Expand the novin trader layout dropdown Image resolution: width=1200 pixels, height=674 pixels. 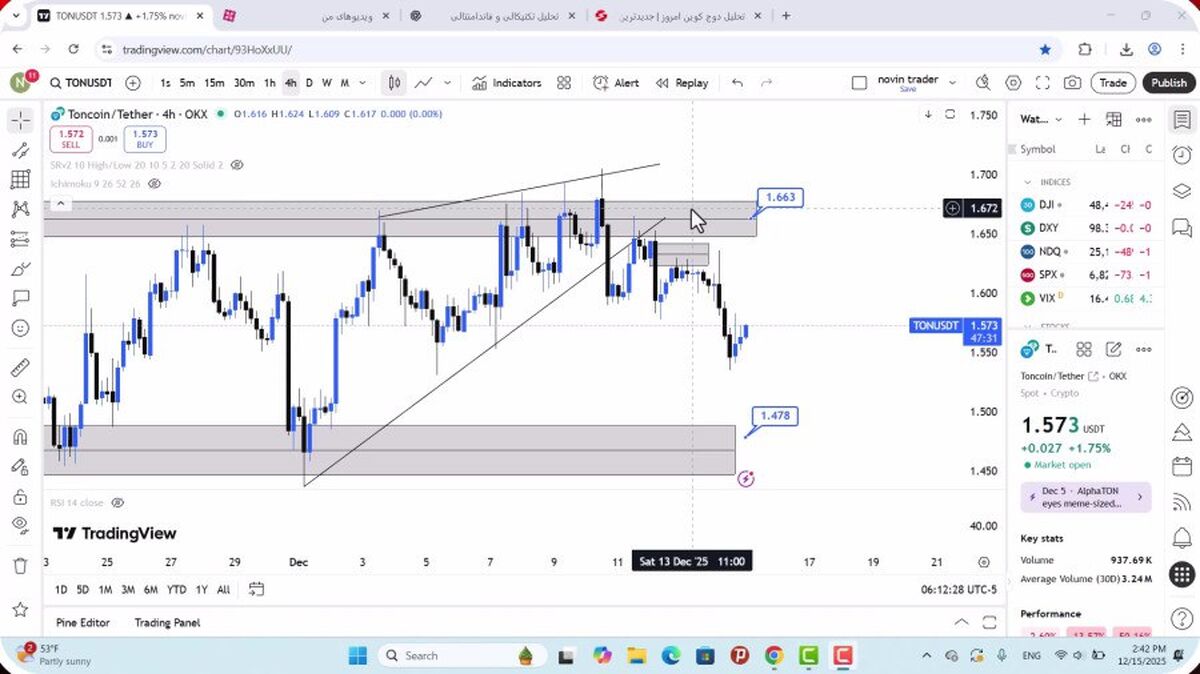pos(952,83)
